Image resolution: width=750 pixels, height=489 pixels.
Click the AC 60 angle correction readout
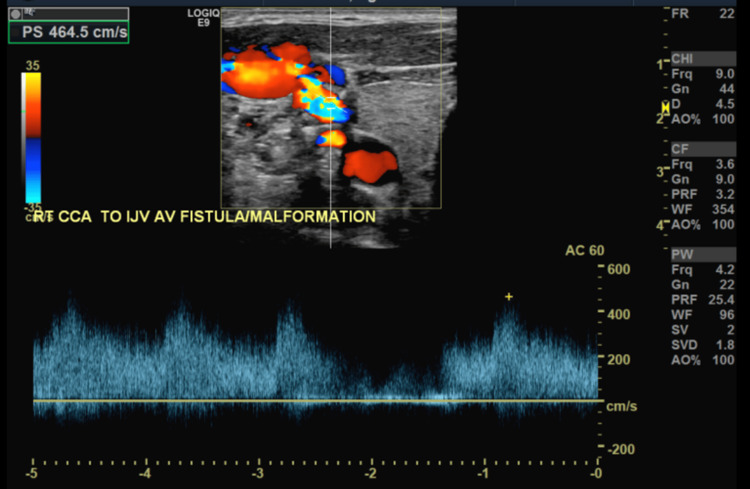(585, 251)
